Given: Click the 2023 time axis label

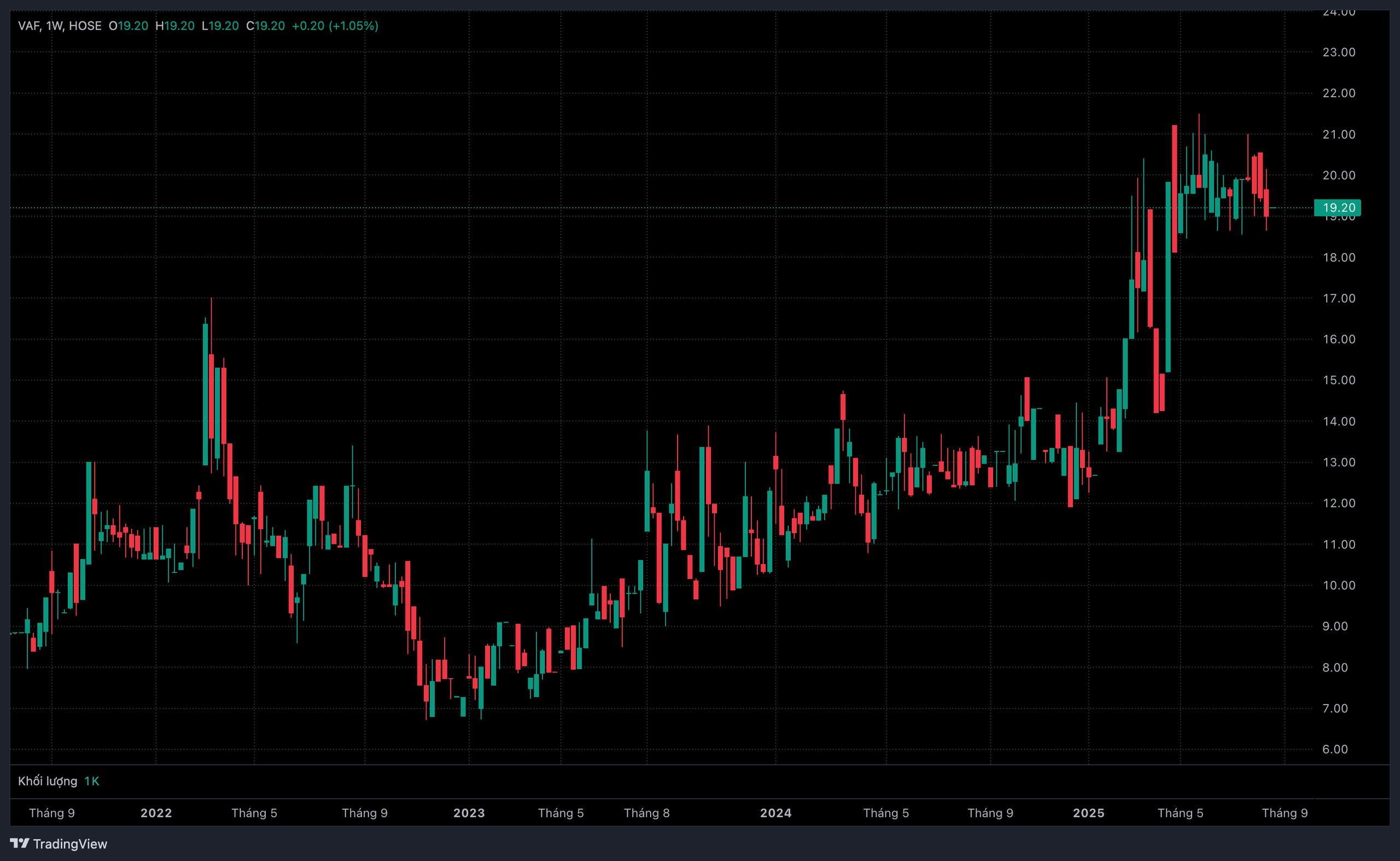Looking at the screenshot, I should pos(469,812).
